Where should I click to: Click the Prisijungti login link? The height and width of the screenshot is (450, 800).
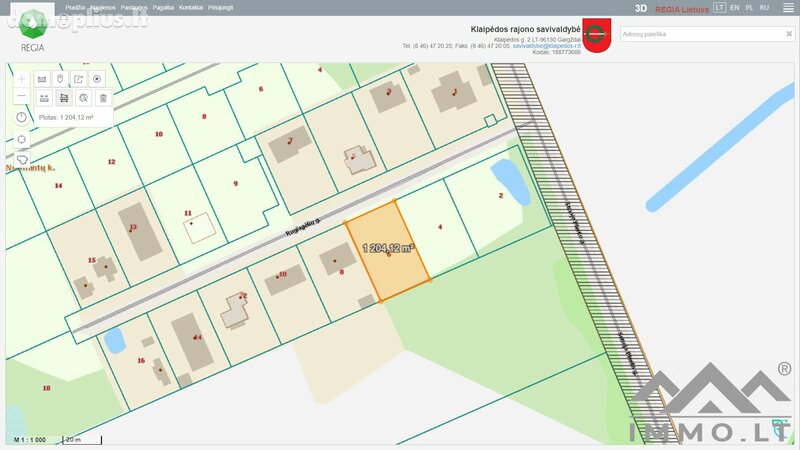220,8
